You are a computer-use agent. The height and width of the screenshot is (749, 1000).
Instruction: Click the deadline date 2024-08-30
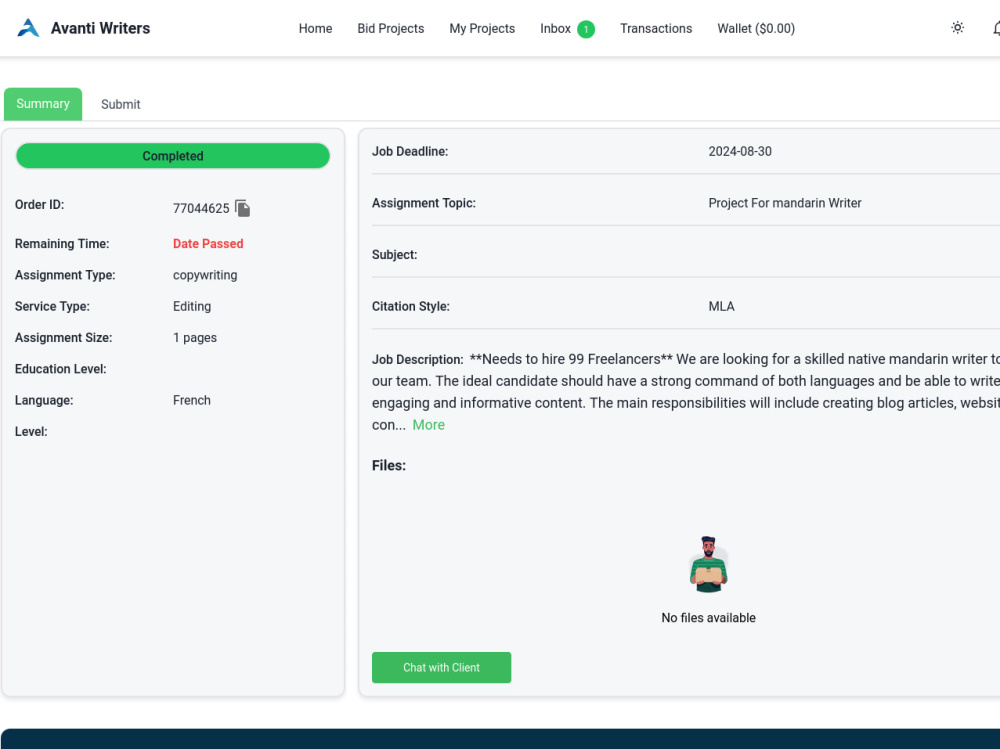point(740,151)
